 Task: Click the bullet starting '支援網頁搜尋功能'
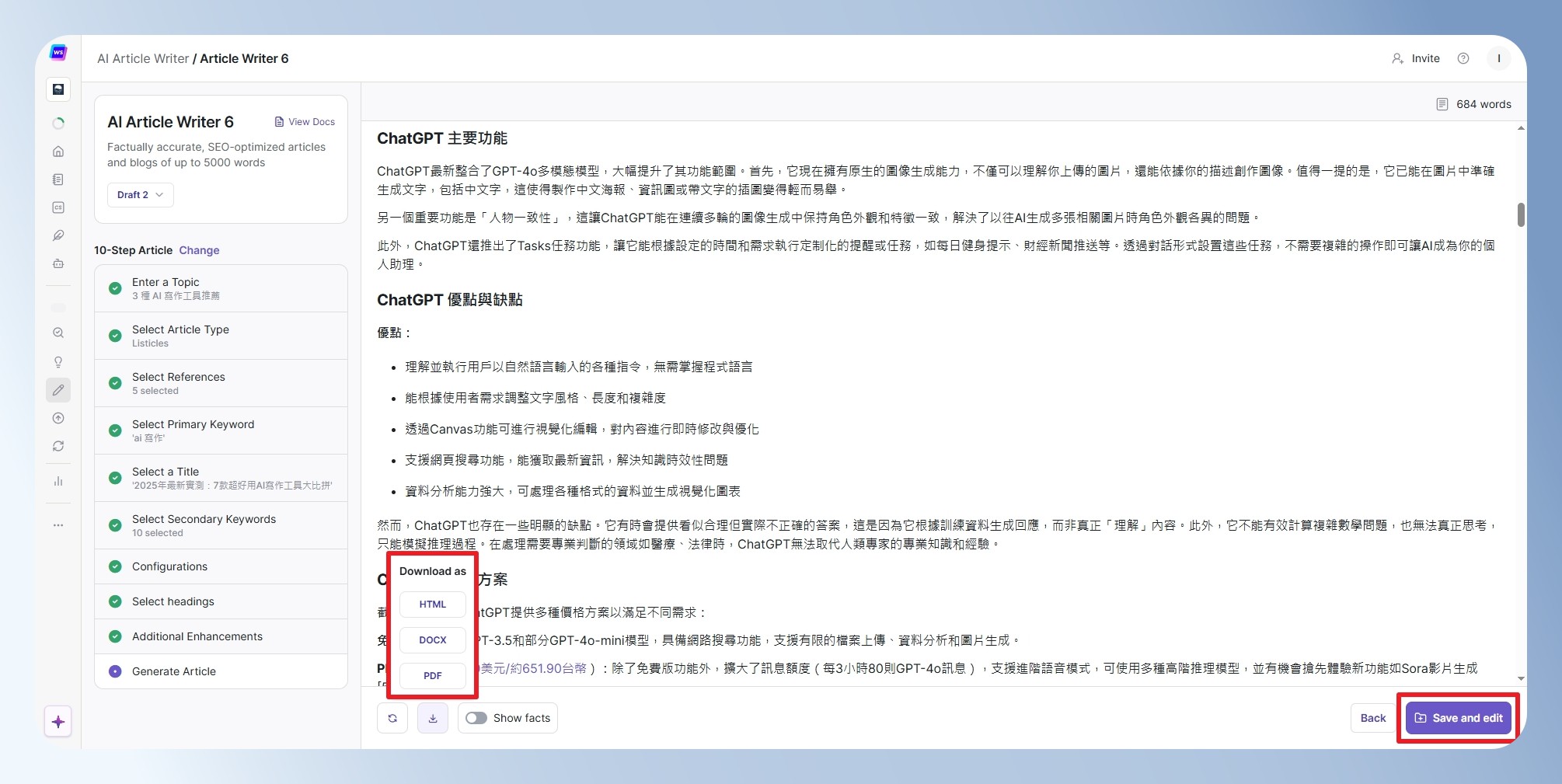(x=567, y=460)
